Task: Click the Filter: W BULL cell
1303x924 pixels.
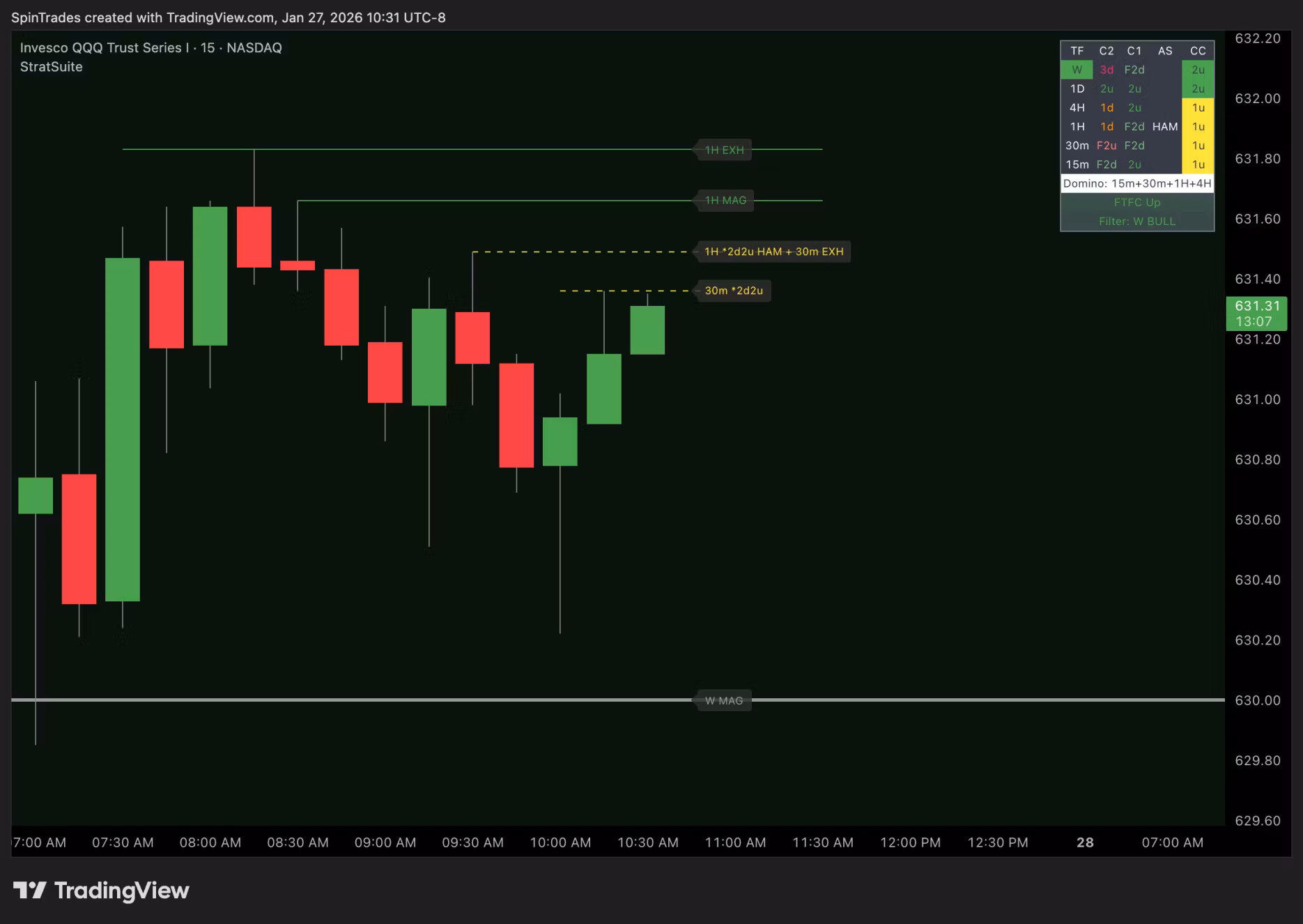Action: [1136, 221]
